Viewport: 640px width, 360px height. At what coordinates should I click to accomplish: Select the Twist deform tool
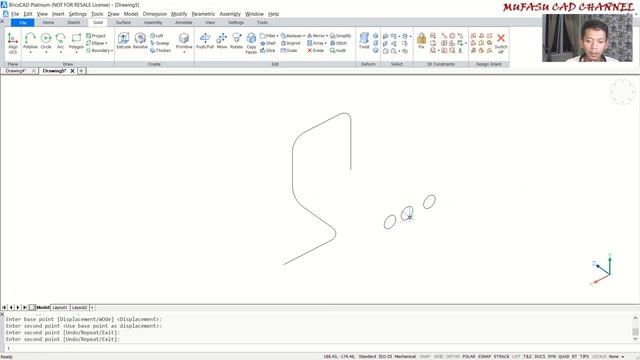click(364, 41)
